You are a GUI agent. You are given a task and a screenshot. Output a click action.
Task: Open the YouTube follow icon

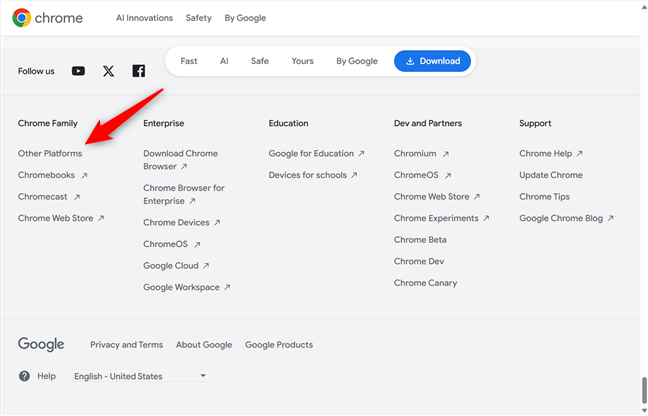coord(78,71)
